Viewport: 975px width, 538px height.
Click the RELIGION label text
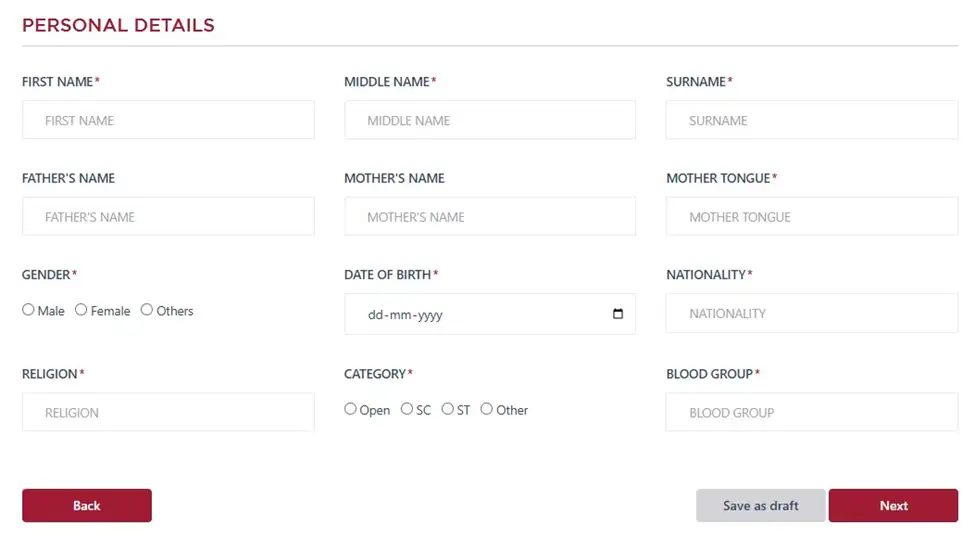[x=50, y=374]
